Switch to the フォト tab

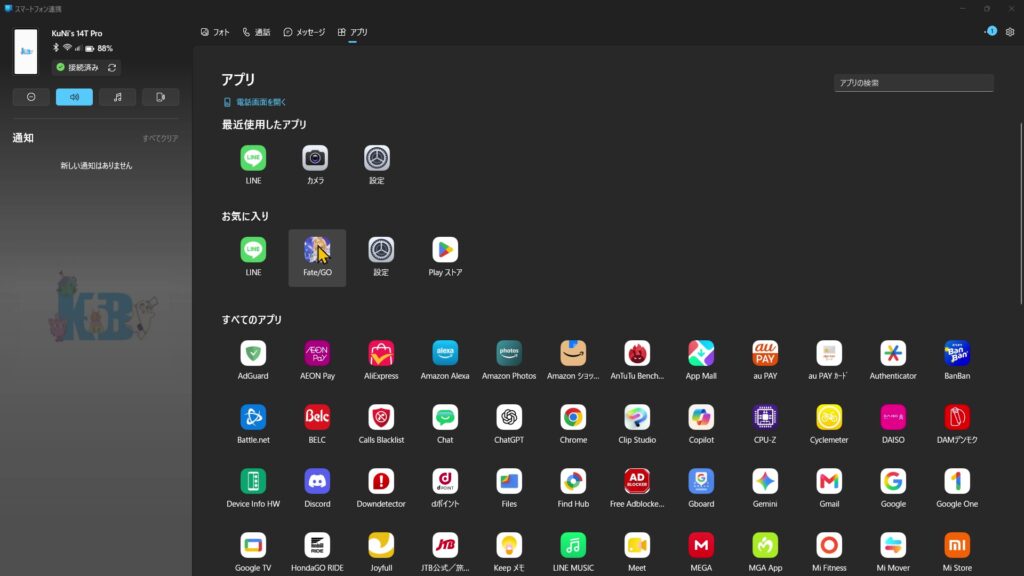click(215, 32)
